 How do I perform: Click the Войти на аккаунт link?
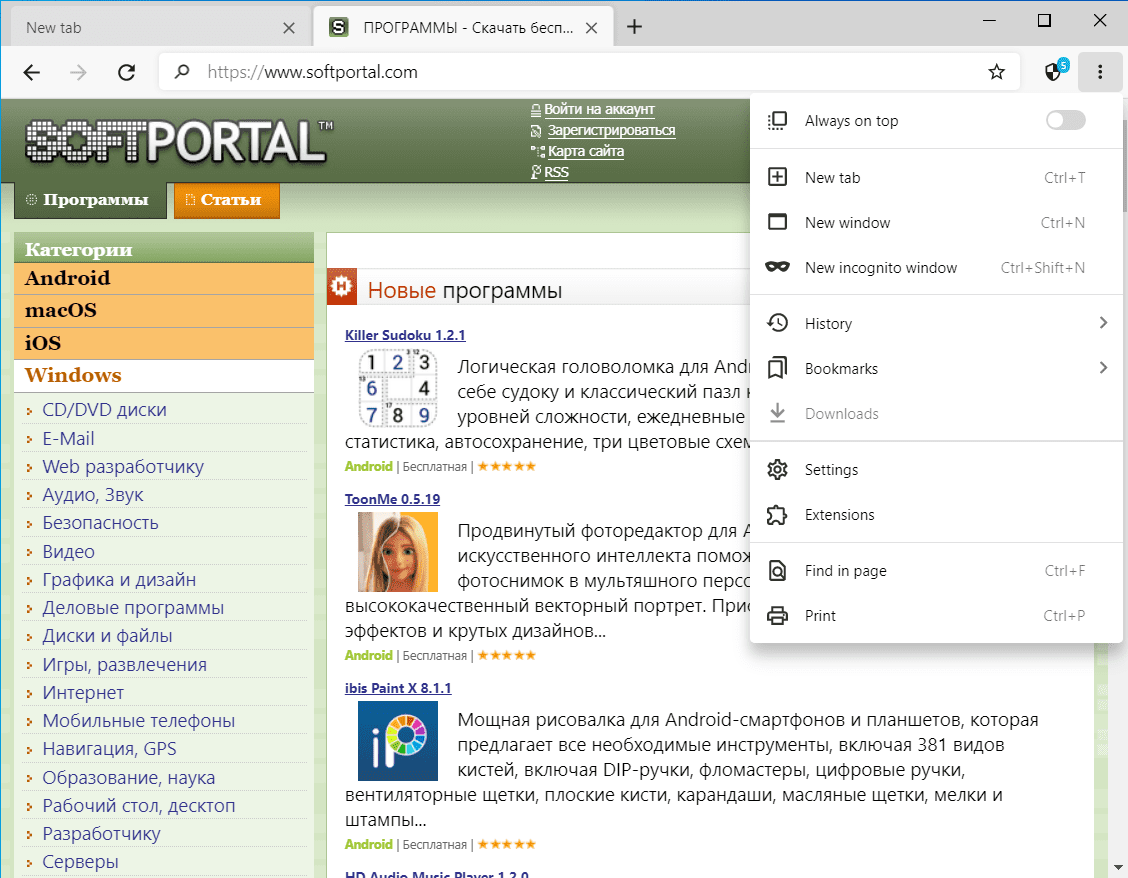[599, 109]
